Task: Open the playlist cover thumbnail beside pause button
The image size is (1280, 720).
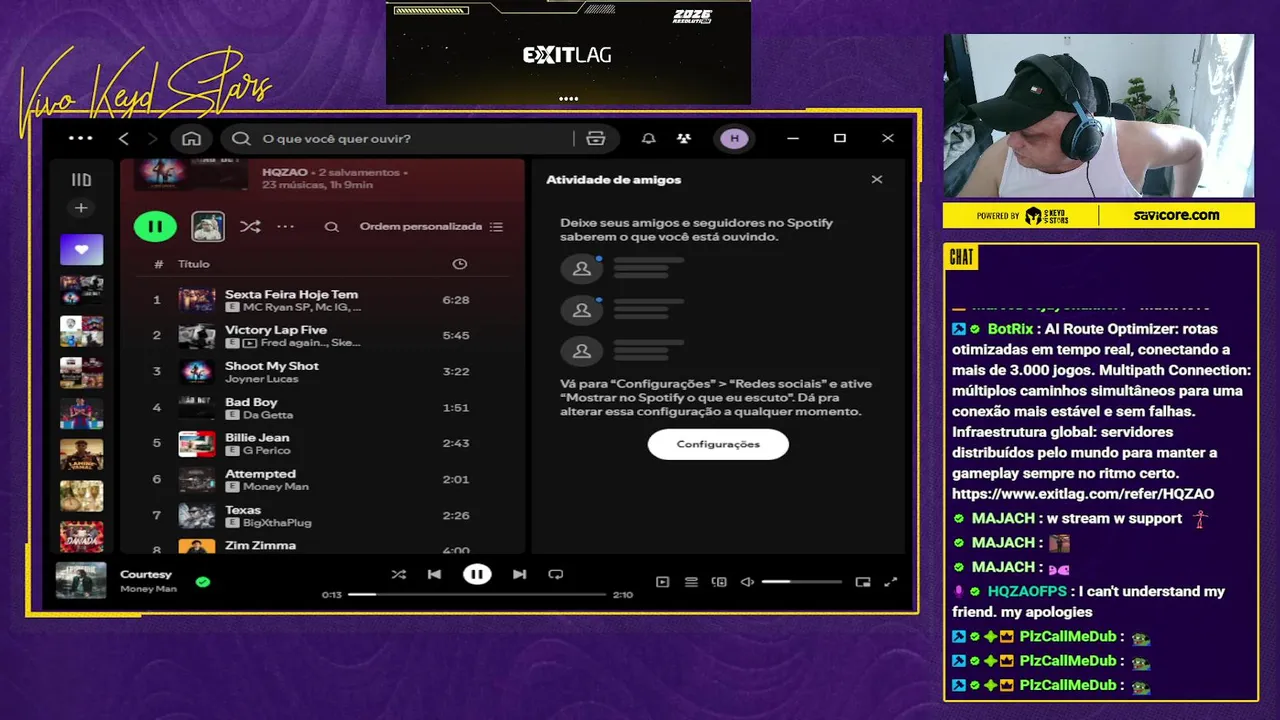Action: [208, 227]
